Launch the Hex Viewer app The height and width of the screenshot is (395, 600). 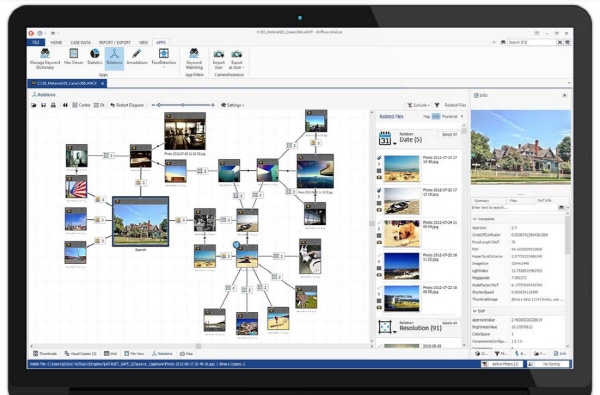coord(73,56)
